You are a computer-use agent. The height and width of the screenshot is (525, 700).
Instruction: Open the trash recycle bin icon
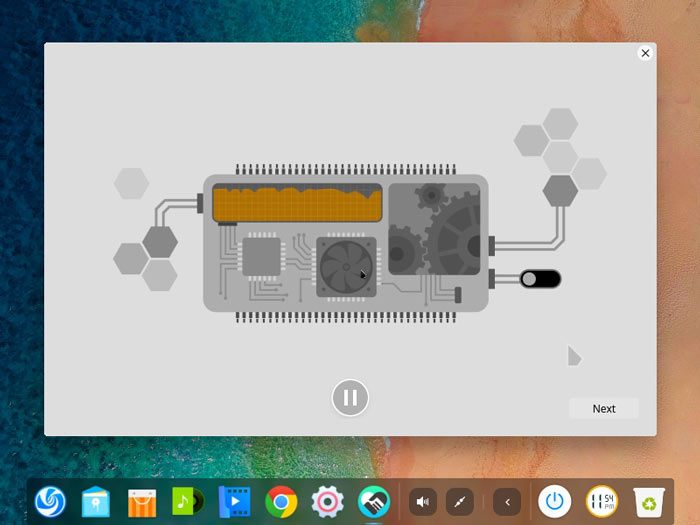(x=649, y=502)
